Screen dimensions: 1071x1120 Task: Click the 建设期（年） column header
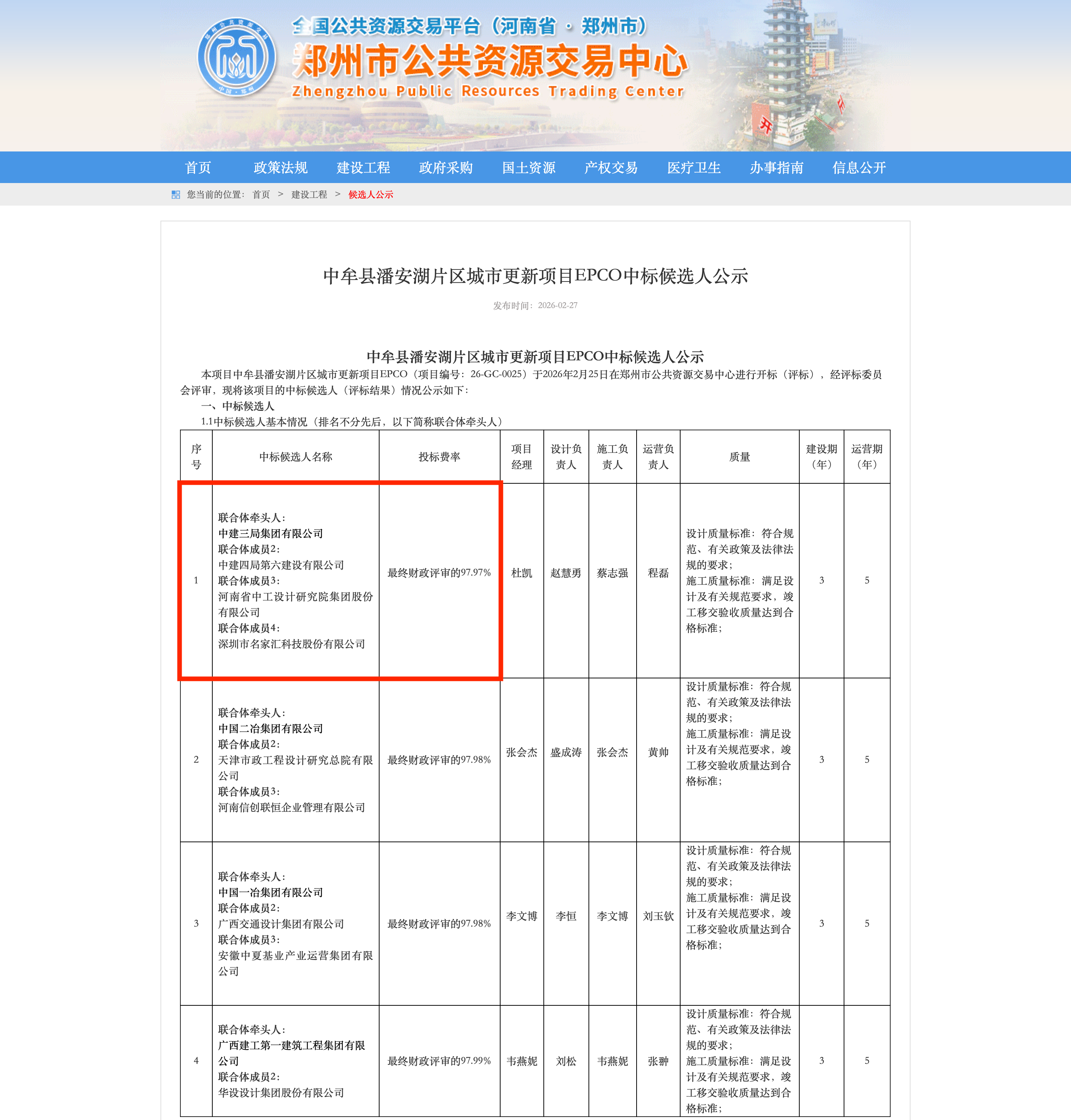pos(821,457)
